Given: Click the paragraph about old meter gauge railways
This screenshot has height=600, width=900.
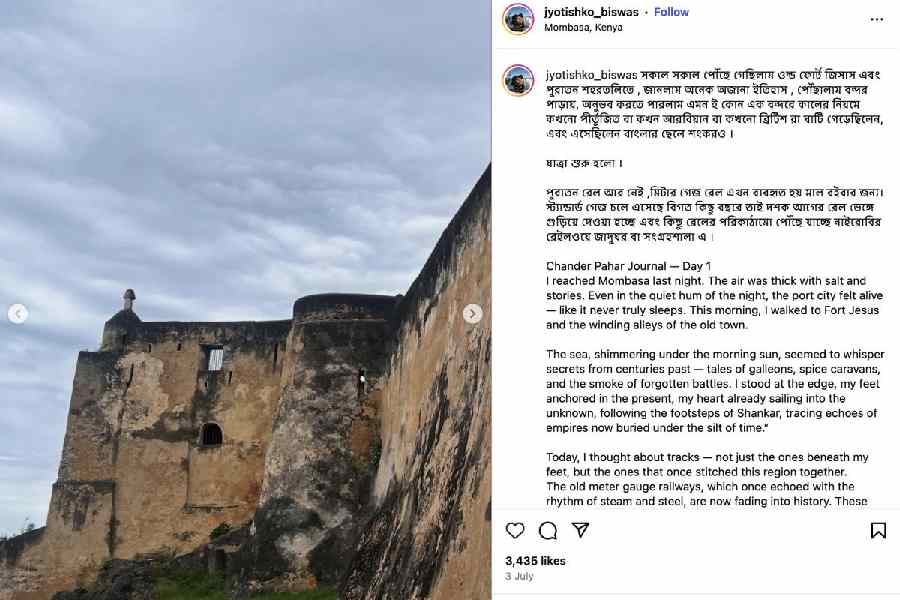Looking at the screenshot, I should [707, 479].
